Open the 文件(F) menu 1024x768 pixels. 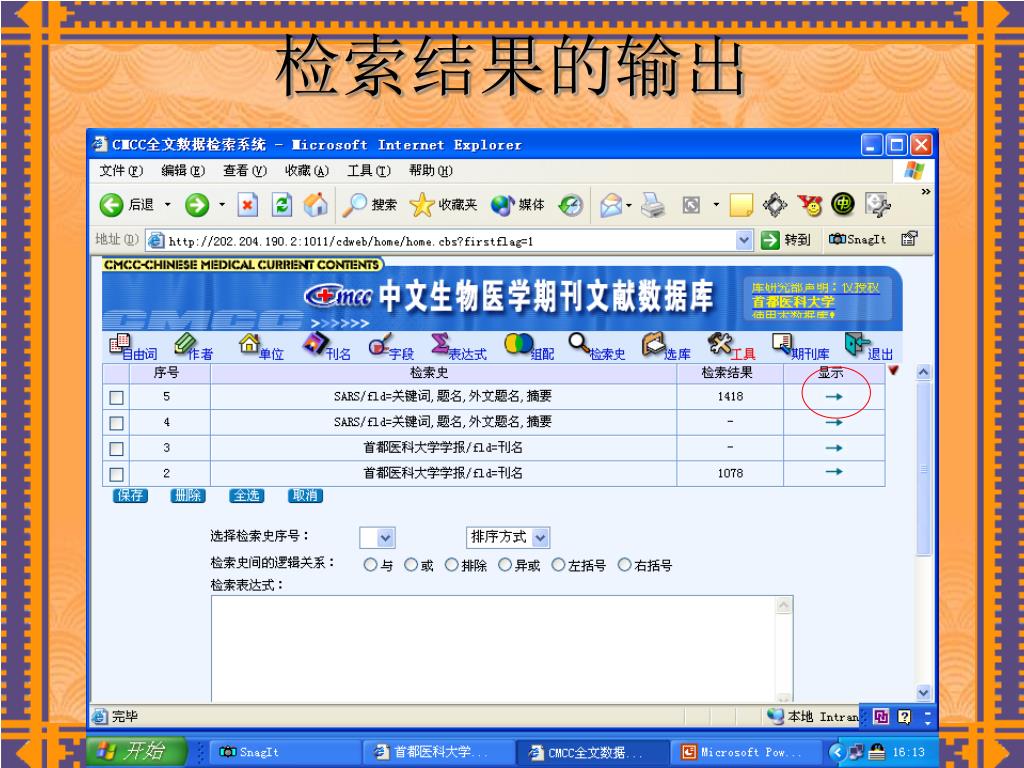[121, 170]
